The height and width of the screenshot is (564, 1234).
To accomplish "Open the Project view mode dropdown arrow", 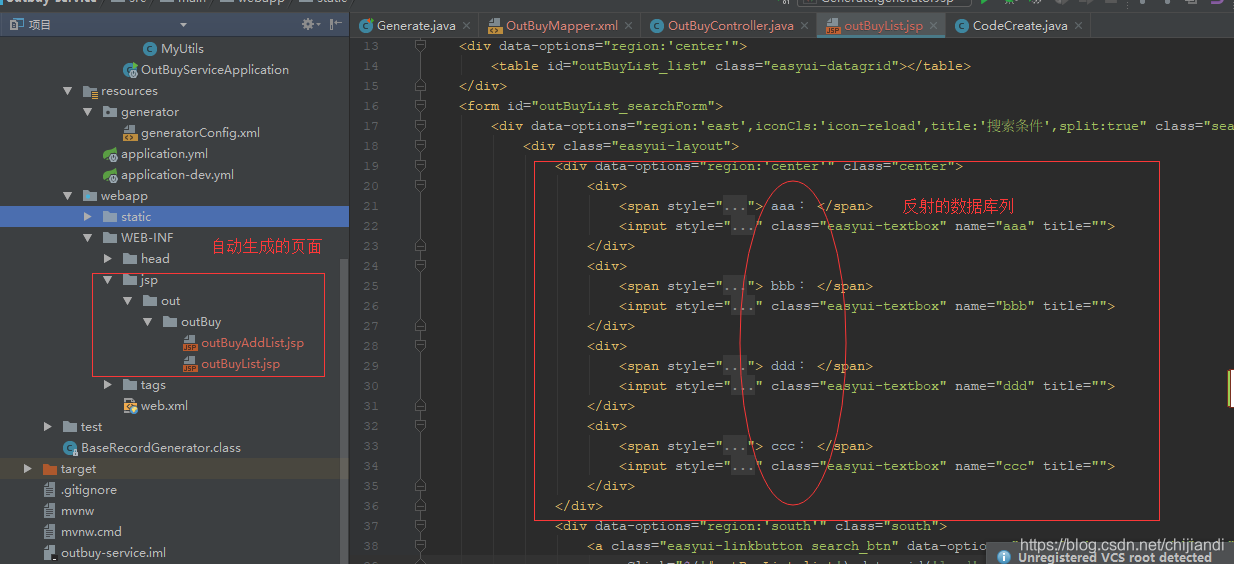I will click(183, 24).
